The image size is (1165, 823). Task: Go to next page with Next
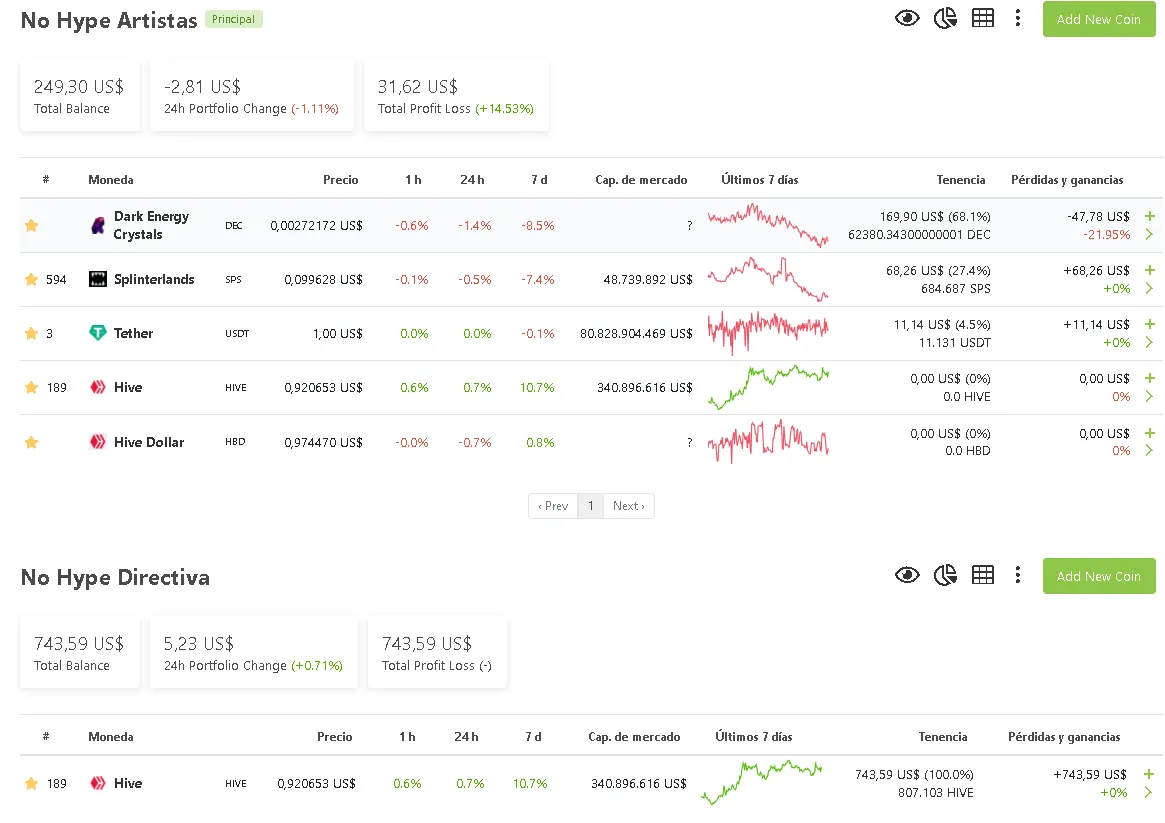point(629,506)
